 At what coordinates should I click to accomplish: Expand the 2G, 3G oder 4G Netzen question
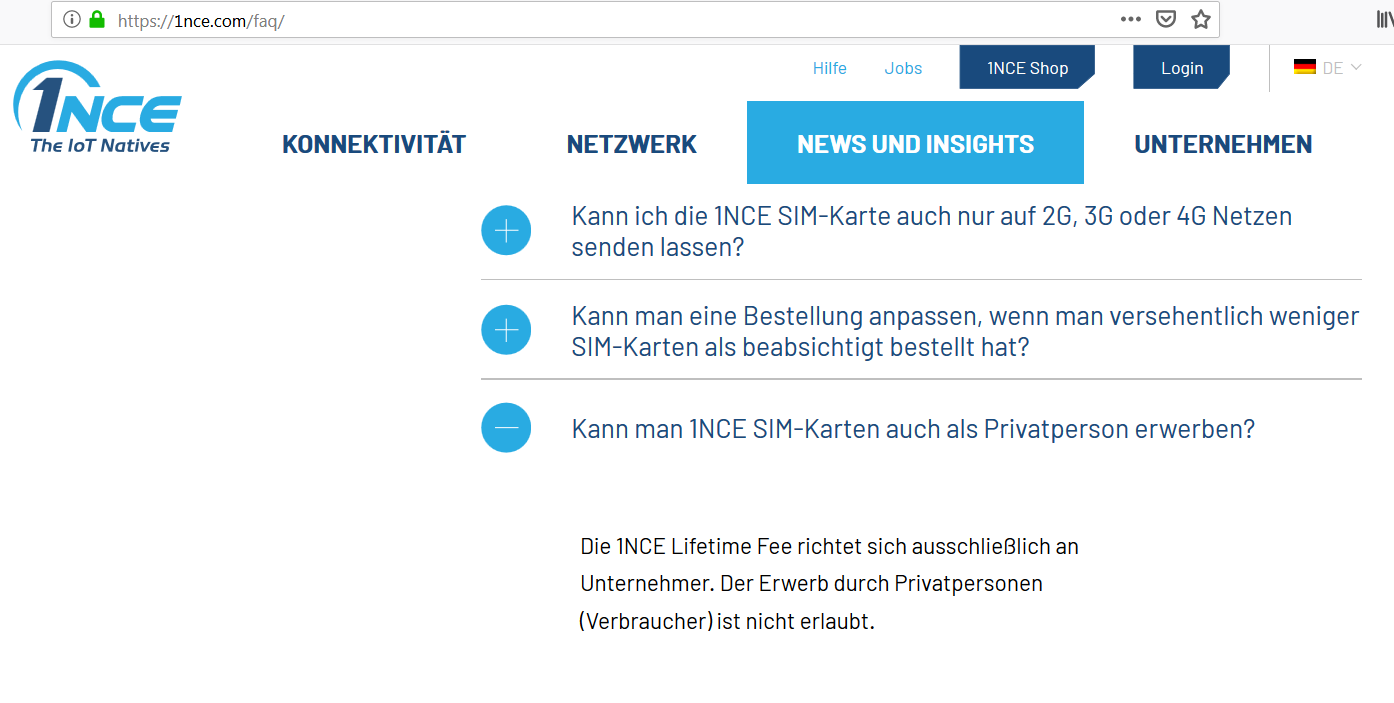click(x=506, y=231)
